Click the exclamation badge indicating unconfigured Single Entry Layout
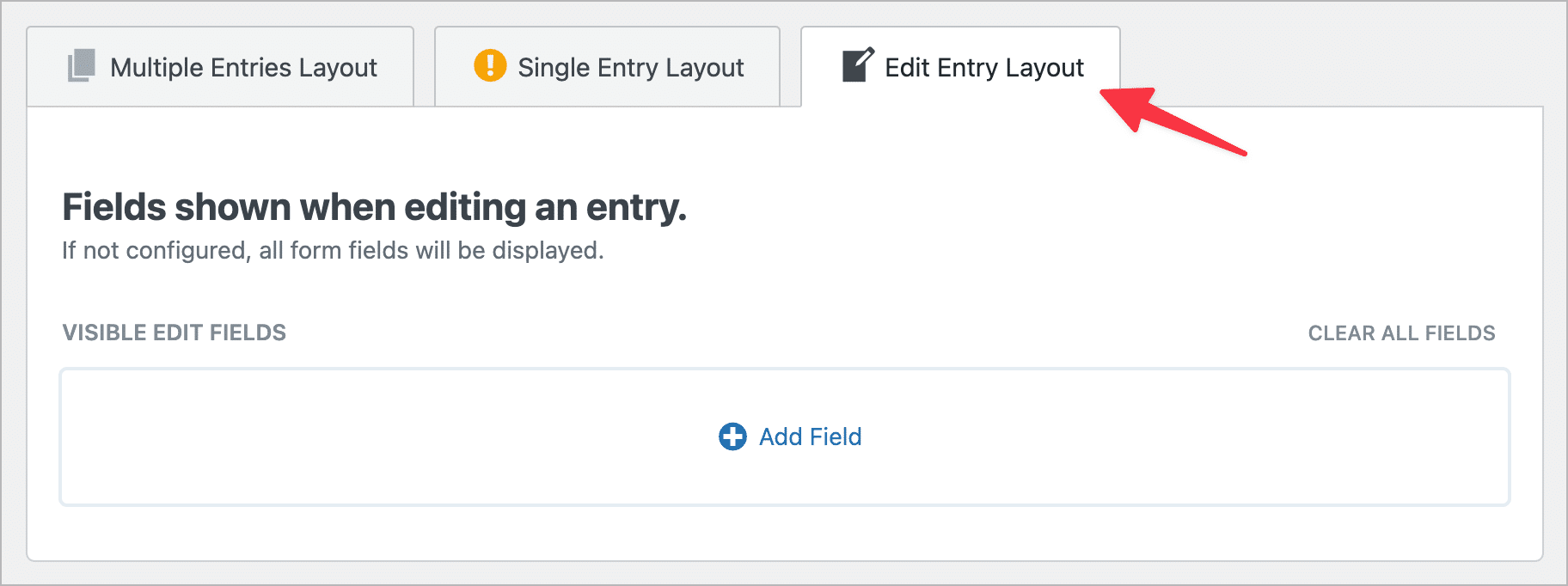1568x586 pixels. pyautogui.click(x=490, y=65)
